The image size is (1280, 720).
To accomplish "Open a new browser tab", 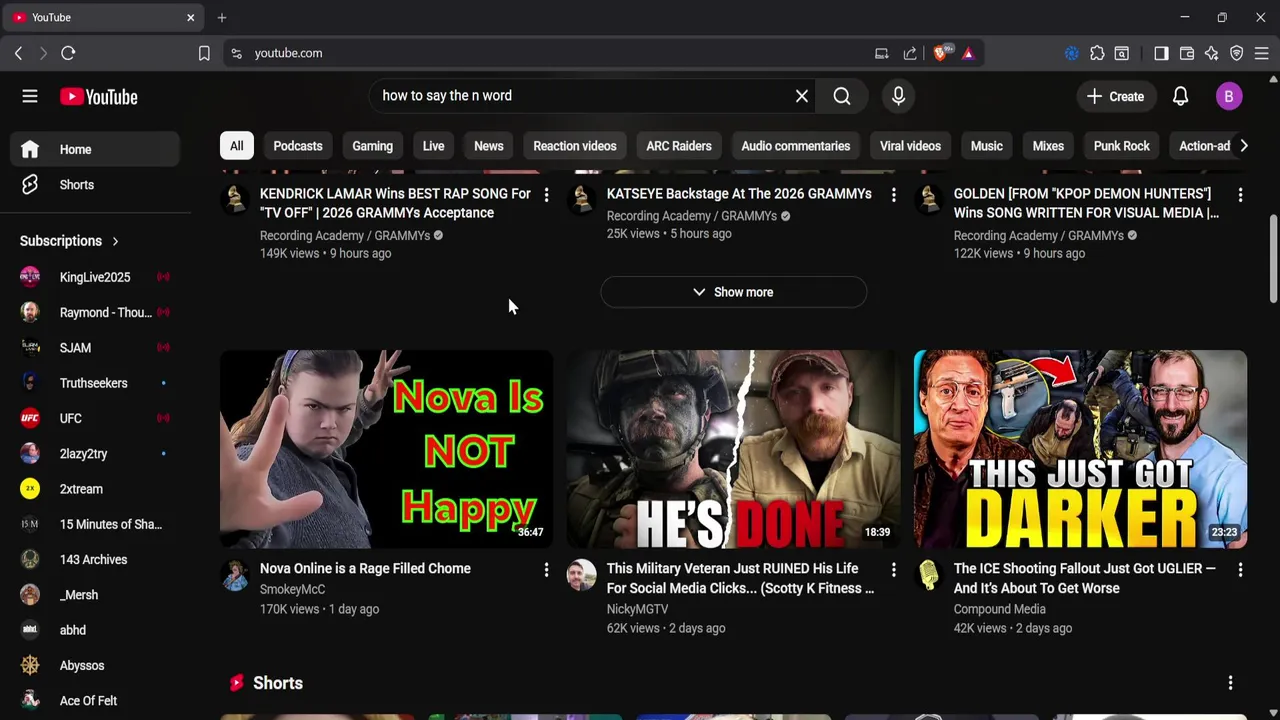I will (222, 17).
